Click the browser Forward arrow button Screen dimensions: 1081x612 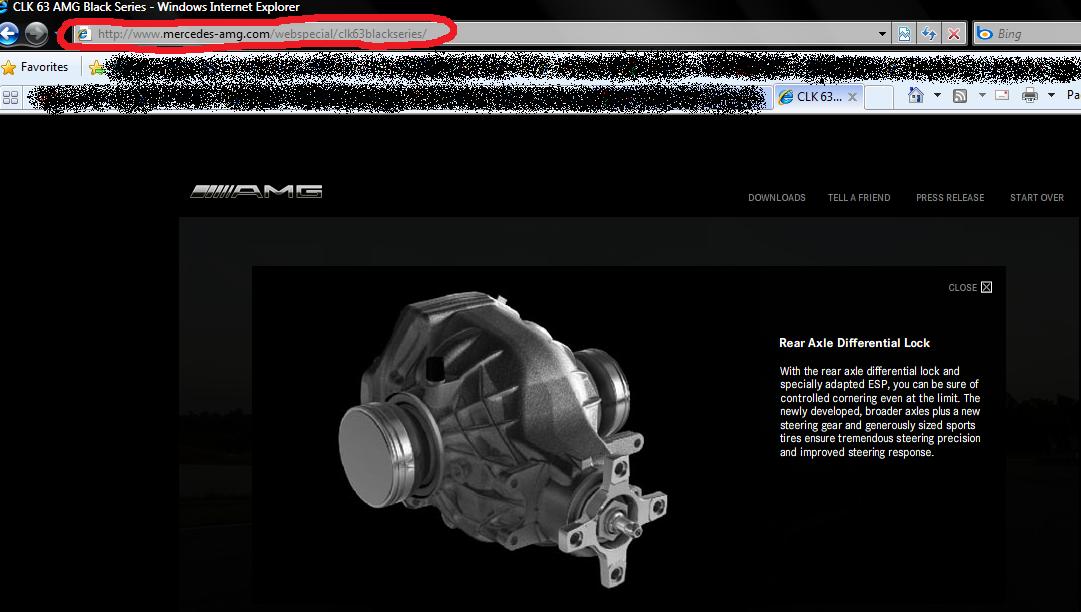click(x=36, y=33)
